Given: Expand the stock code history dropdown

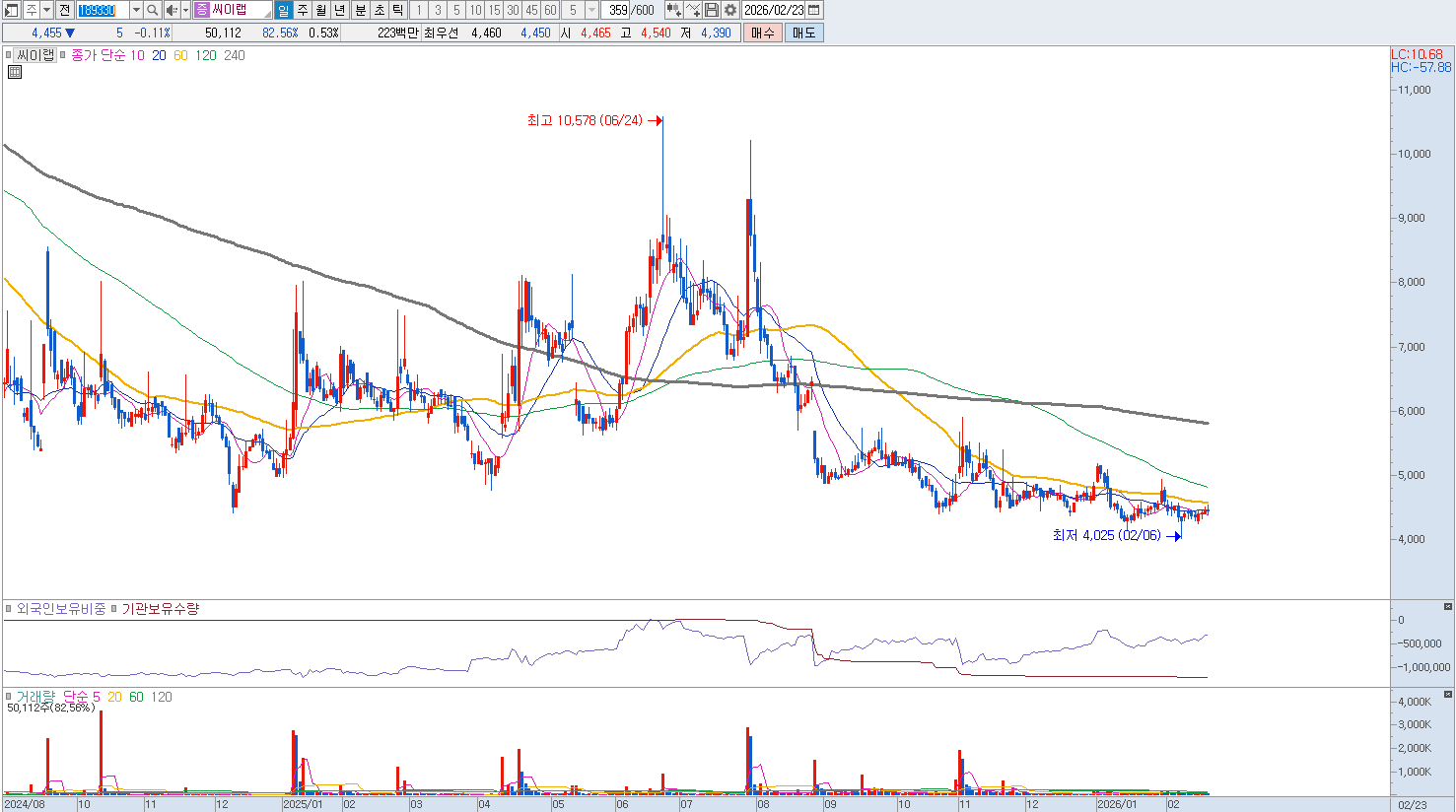Looking at the screenshot, I should click(x=136, y=10).
